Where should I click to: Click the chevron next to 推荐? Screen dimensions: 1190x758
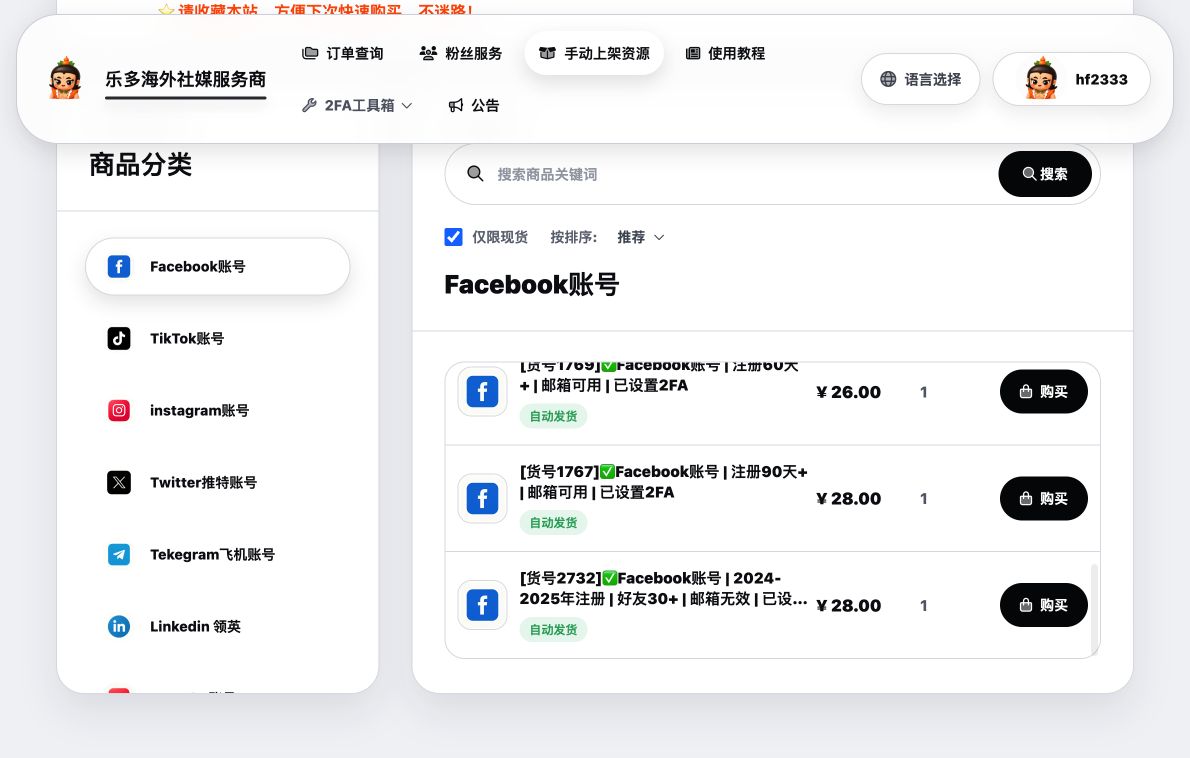point(659,237)
